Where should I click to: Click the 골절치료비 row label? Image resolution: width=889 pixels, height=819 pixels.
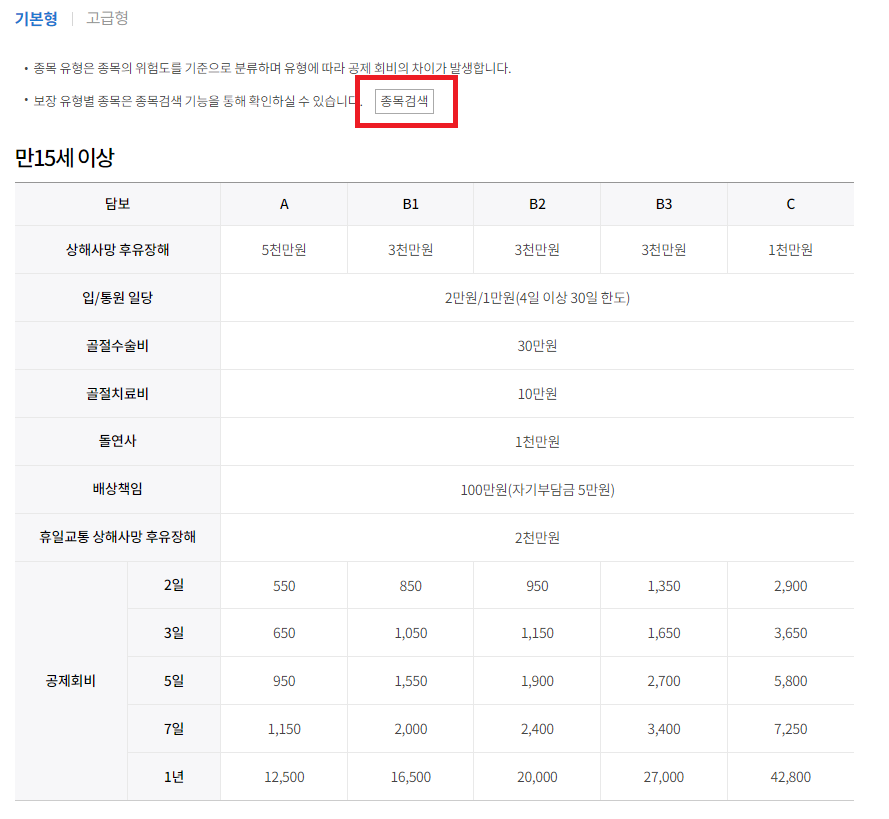[117, 394]
